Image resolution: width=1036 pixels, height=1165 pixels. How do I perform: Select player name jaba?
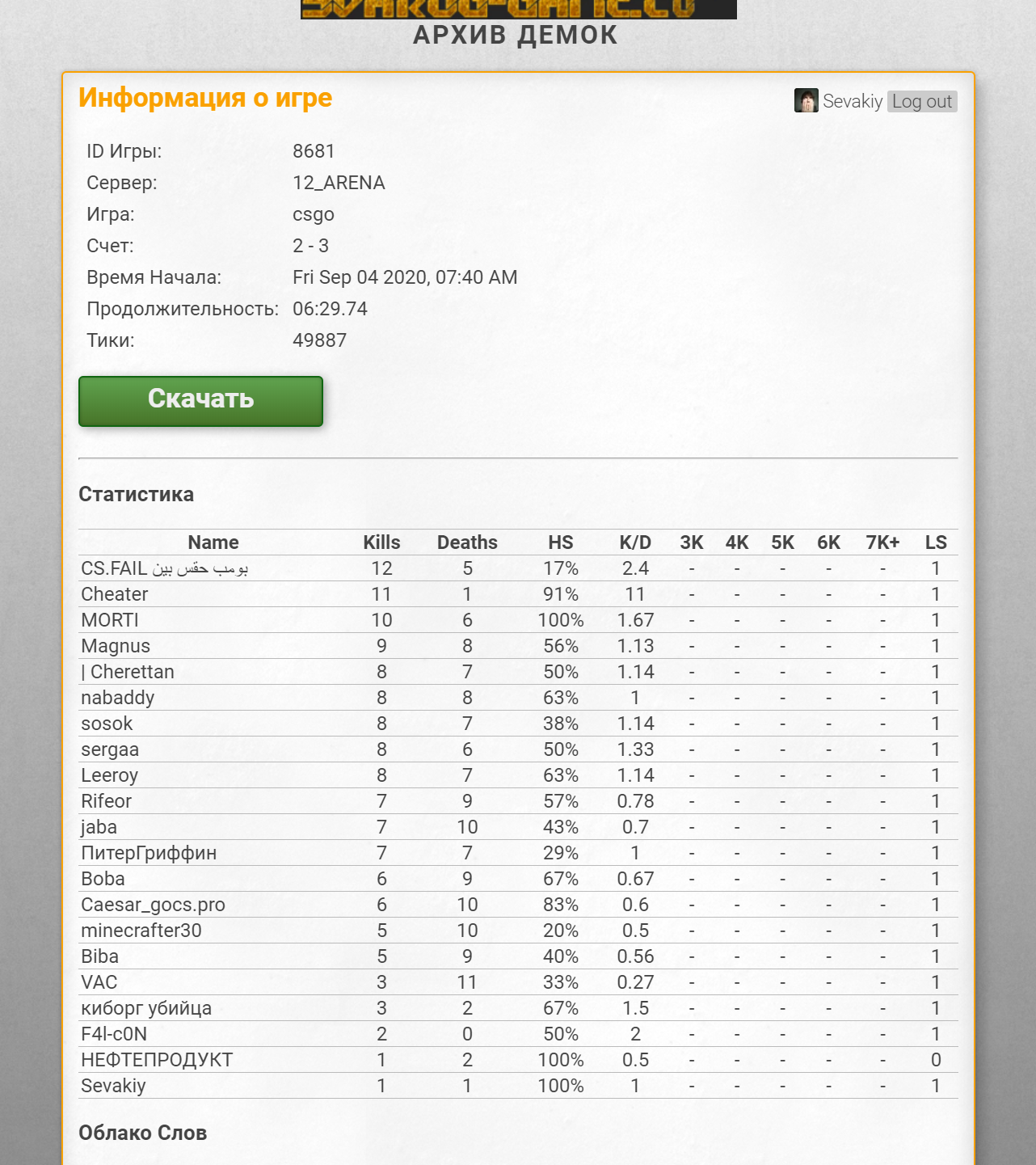point(99,827)
